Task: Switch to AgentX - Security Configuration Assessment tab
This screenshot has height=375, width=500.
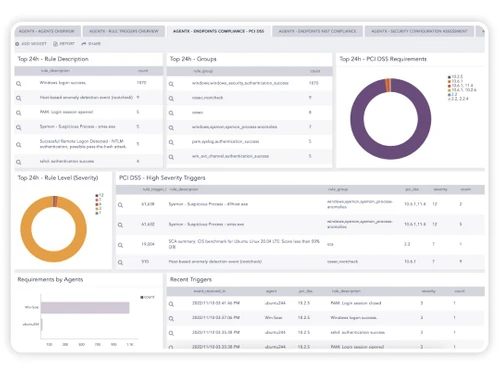Action: (x=419, y=31)
